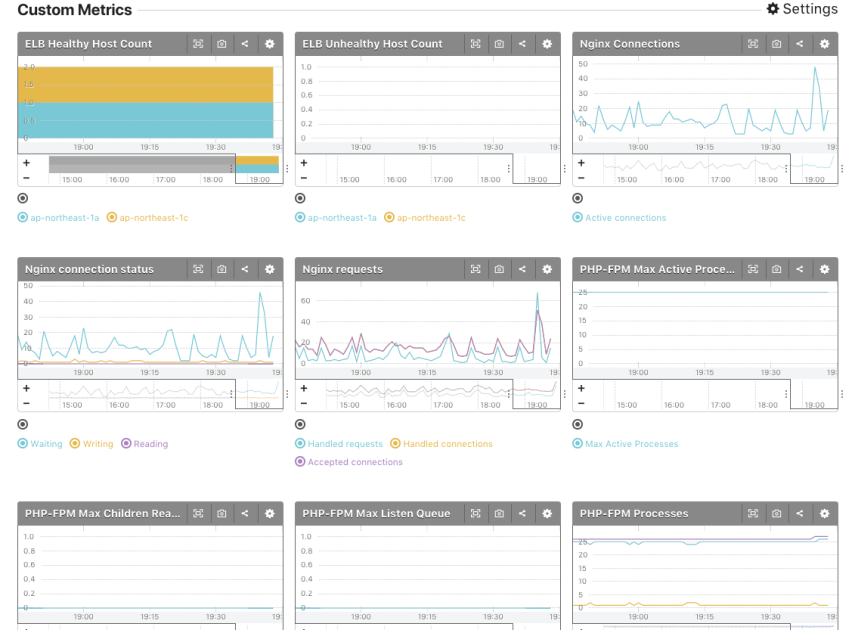Screen dimensions: 855x630
Task: Expand Nginx requests chart to fullscreen
Action: tap(475, 269)
